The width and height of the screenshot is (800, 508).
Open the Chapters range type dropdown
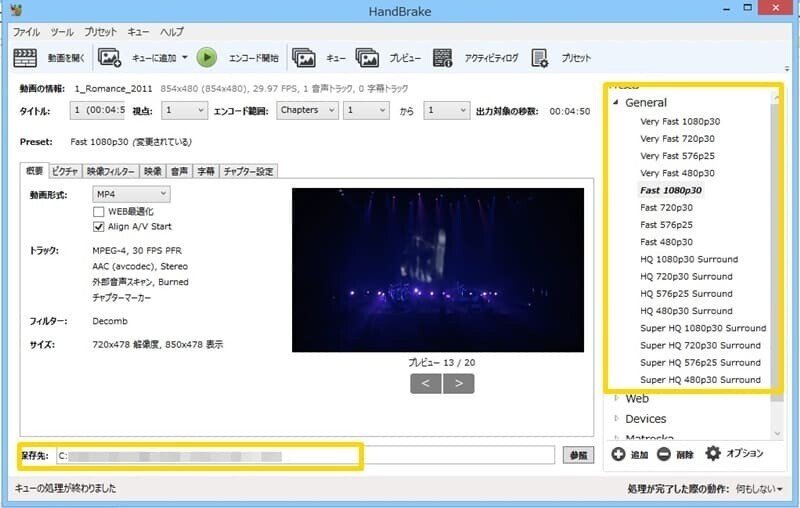click(307, 110)
